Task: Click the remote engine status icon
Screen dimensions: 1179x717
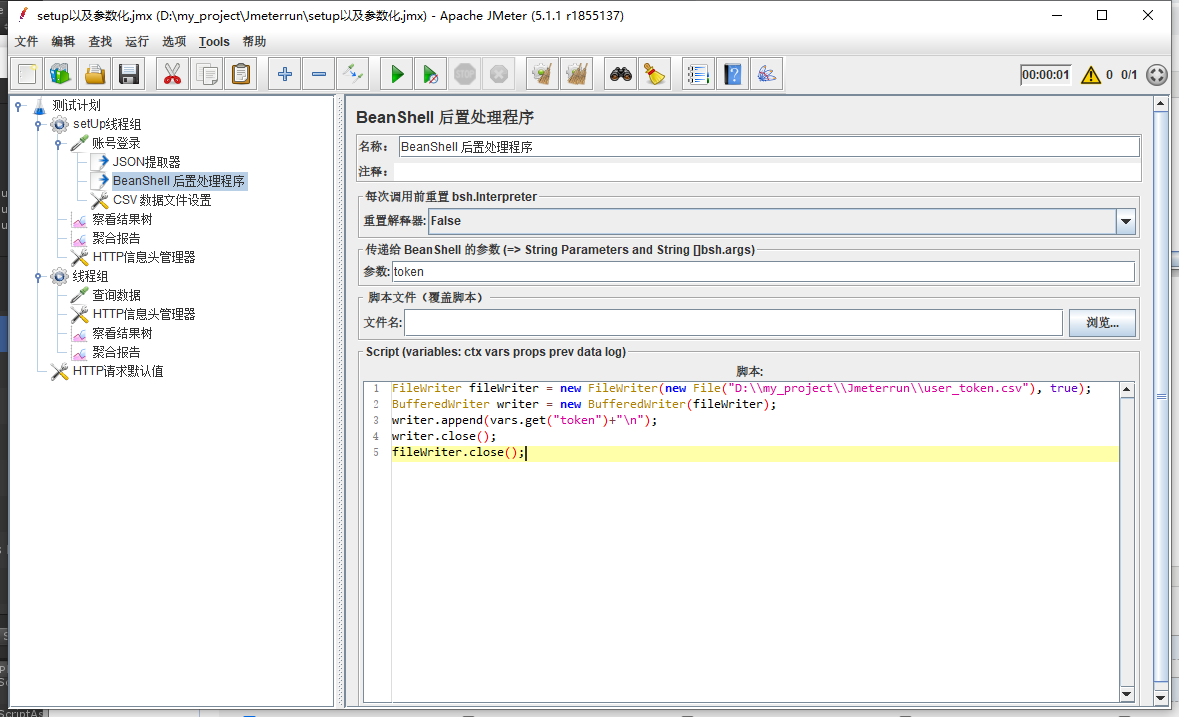Action: pyautogui.click(x=1156, y=75)
